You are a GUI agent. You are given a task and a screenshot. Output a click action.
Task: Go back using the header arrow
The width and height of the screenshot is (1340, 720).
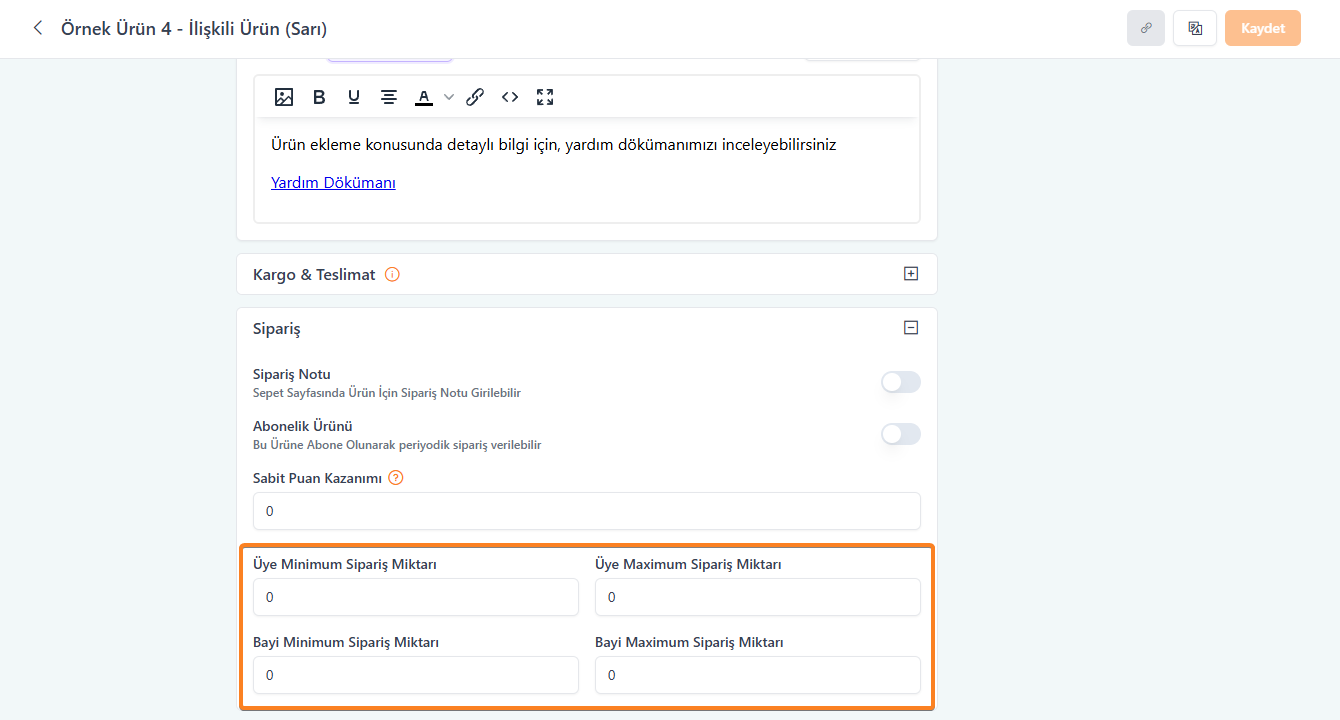(x=38, y=28)
